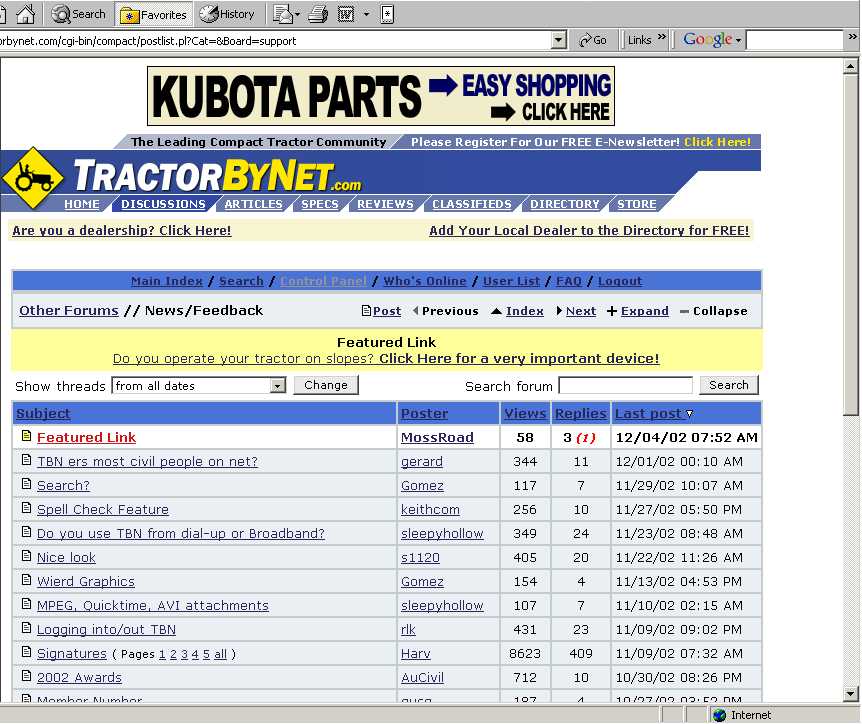Image resolution: width=862 pixels, height=724 pixels.
Task: Open the ARTICLES navigation tab
Action: click(253, 204)
